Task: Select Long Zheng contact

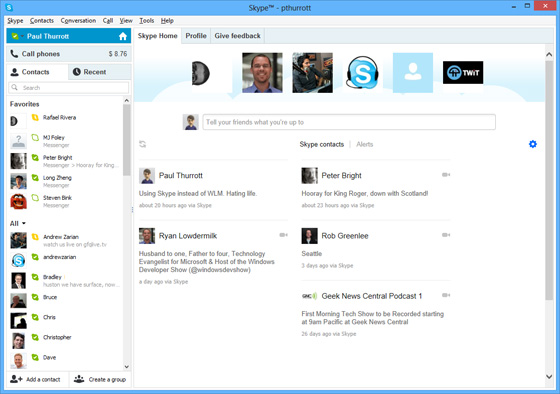Action: 66,181
